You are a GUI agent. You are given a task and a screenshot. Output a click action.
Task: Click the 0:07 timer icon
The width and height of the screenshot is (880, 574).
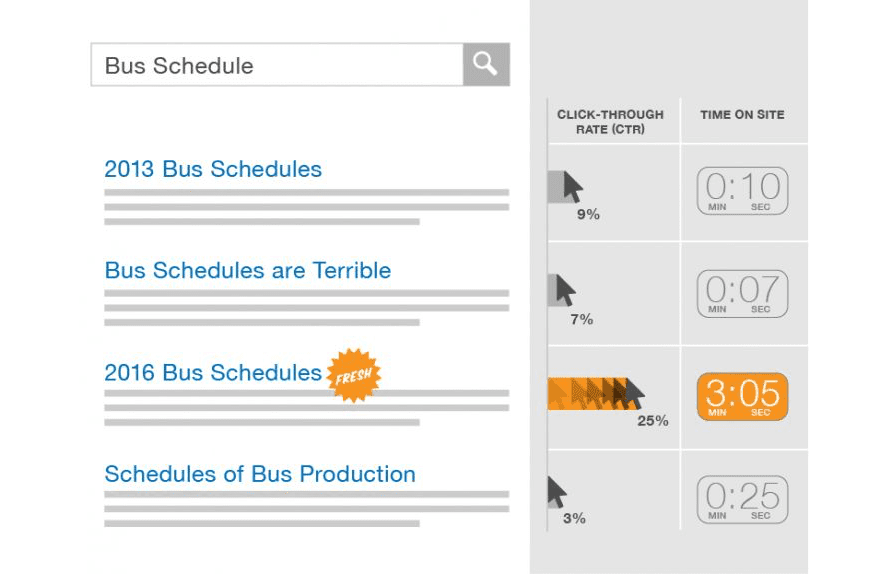pos(742,293)
